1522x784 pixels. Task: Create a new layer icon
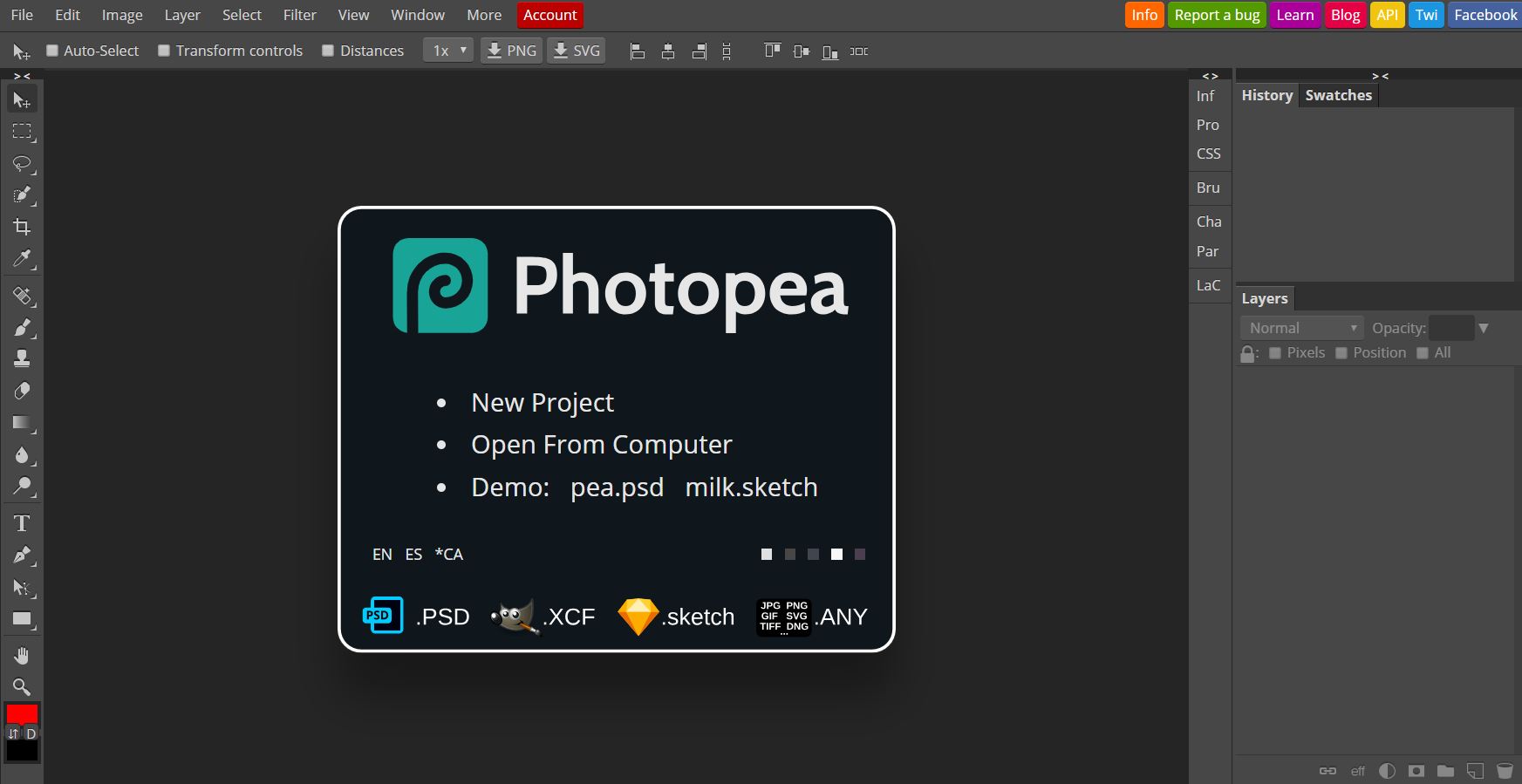pyautogui.click(x=1475, y=771)
